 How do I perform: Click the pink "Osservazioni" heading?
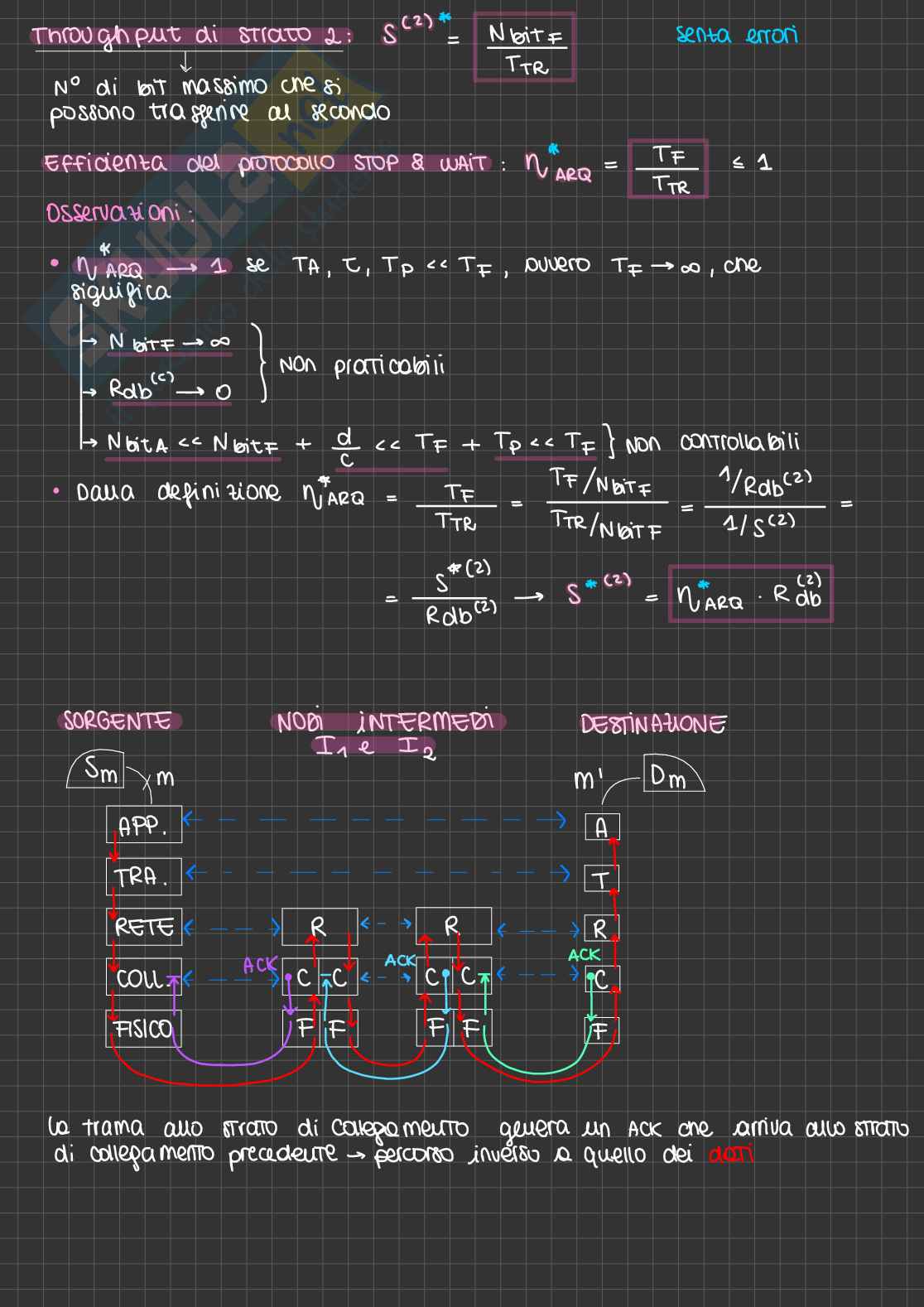coord(118,213)
